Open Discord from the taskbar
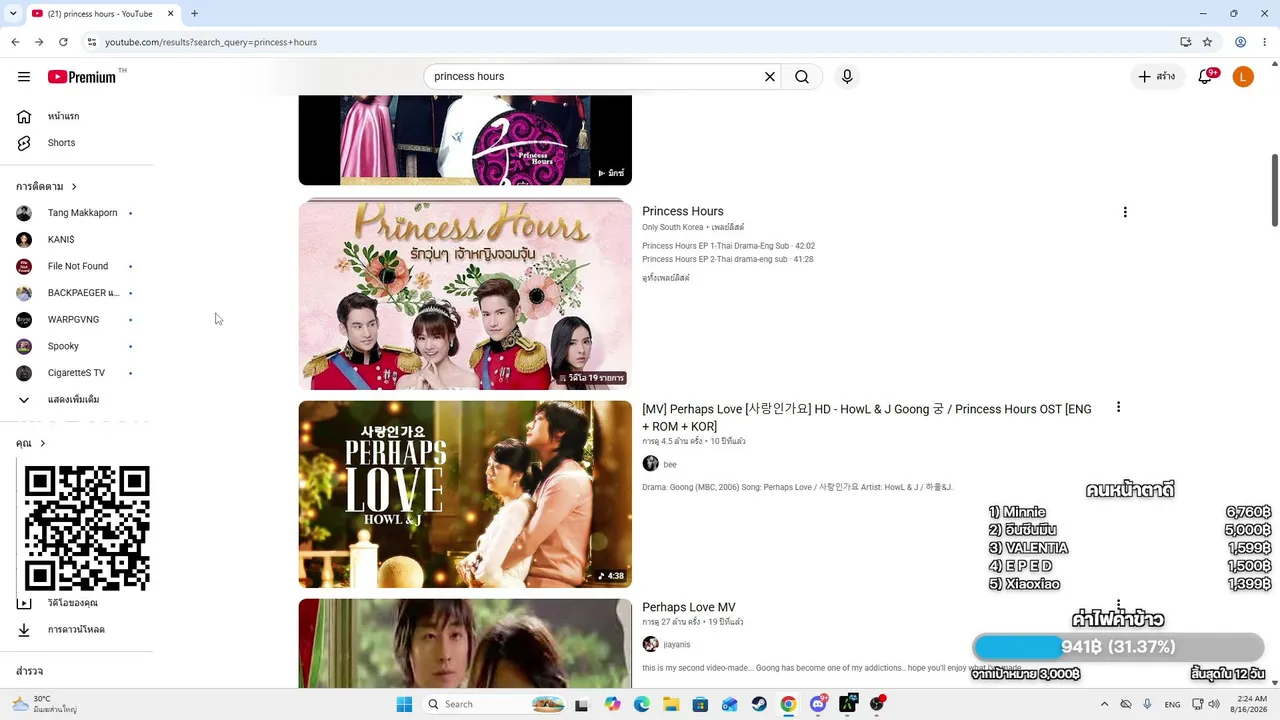 [x=818, y=704]
